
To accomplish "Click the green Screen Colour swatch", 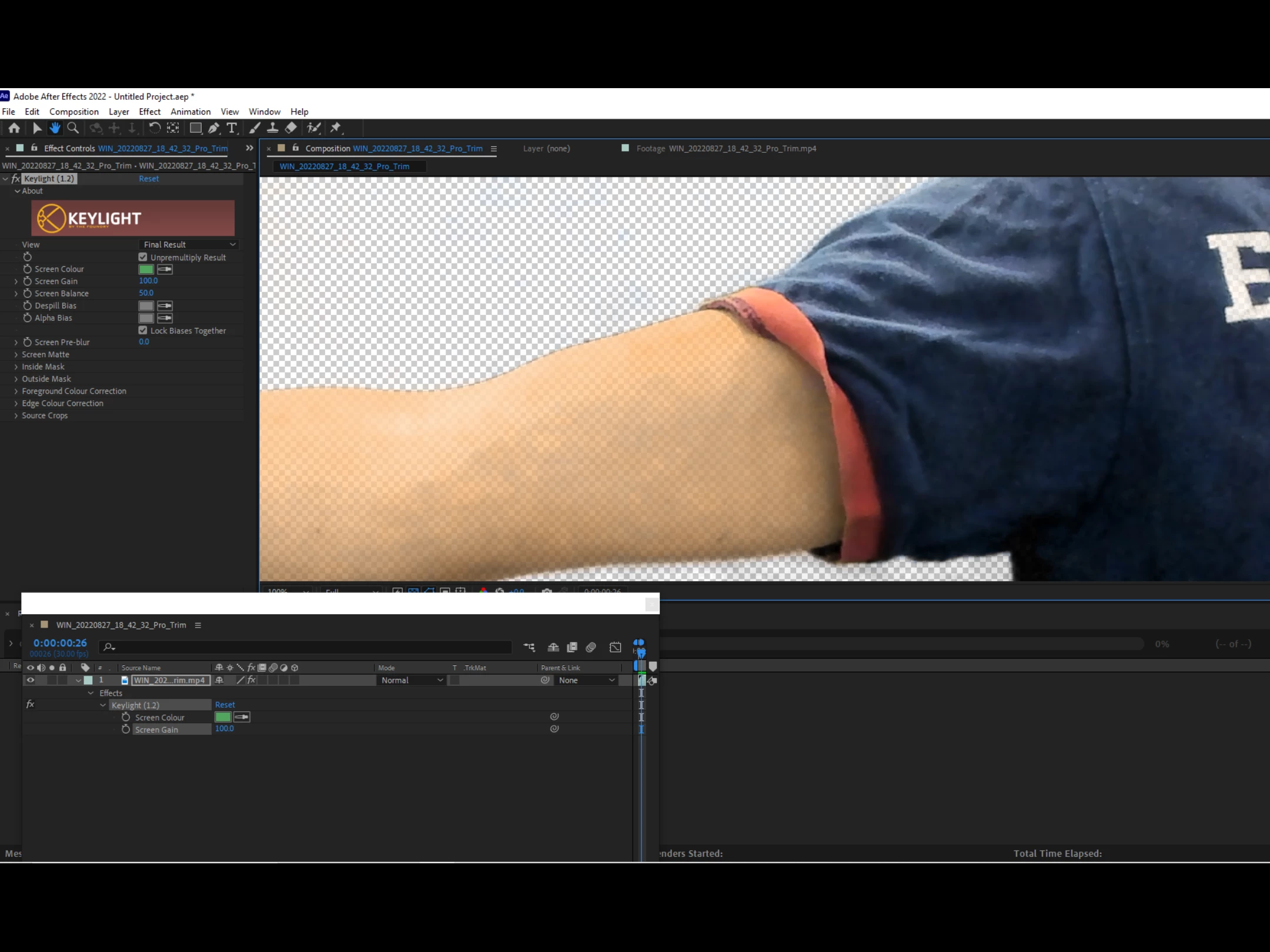I will [146, 269].
